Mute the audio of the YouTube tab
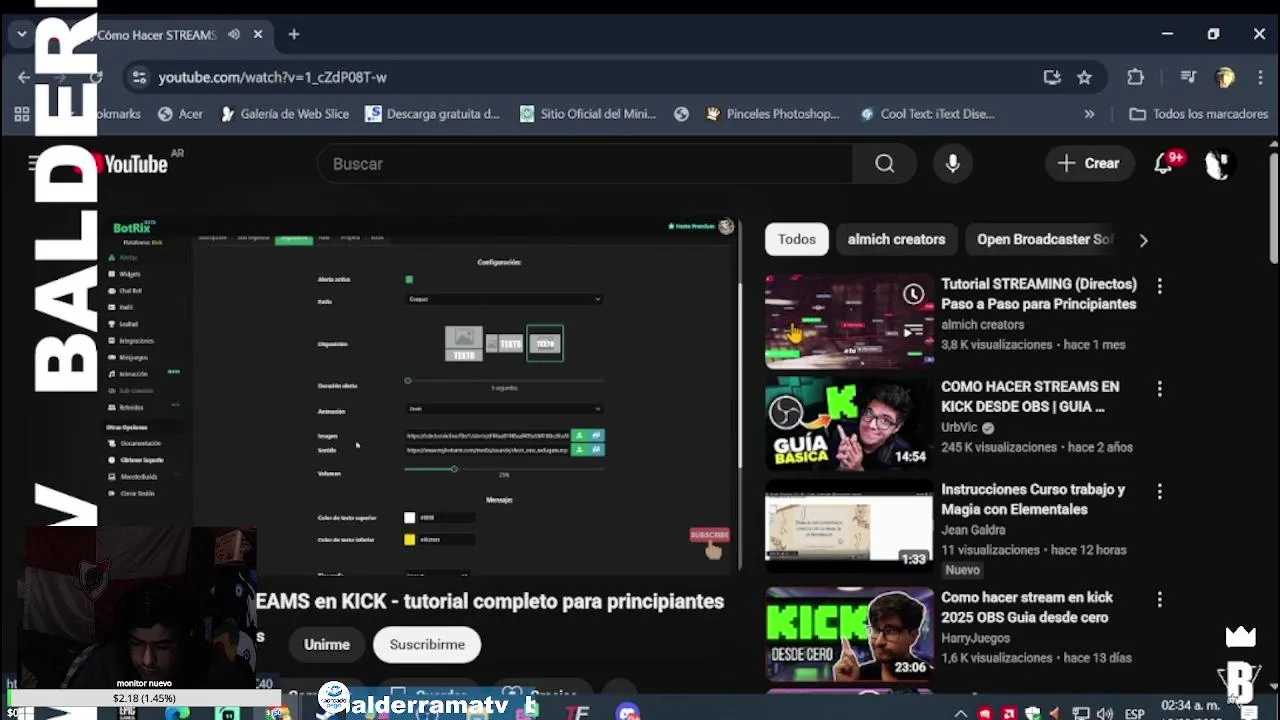 (234, 34)
